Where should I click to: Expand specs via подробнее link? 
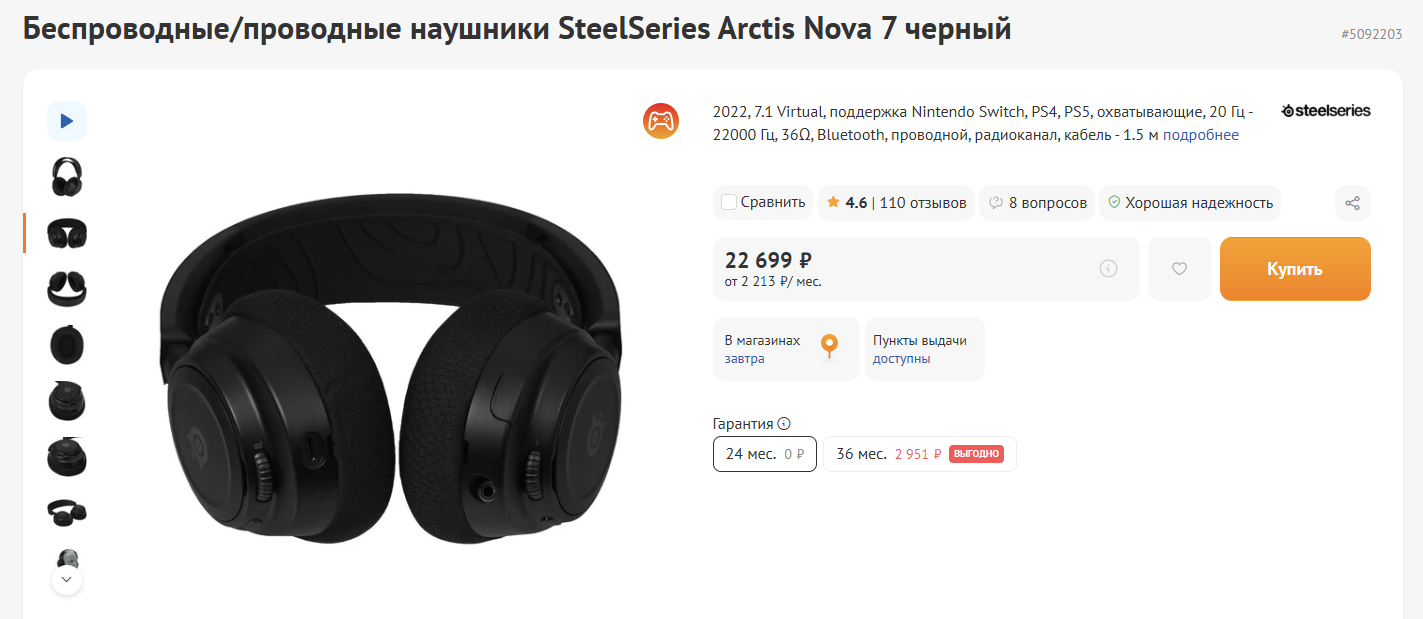pyautogui.click(x=1200, y=135)
